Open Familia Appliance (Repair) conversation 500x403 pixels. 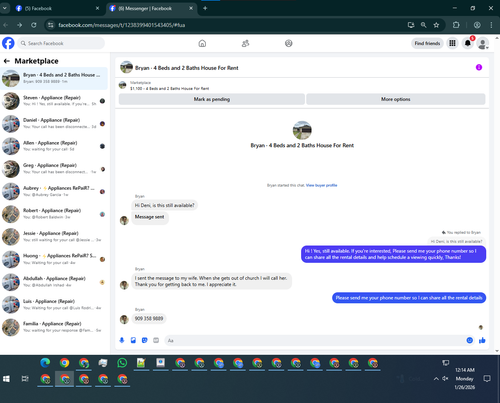tap(54, 327)
